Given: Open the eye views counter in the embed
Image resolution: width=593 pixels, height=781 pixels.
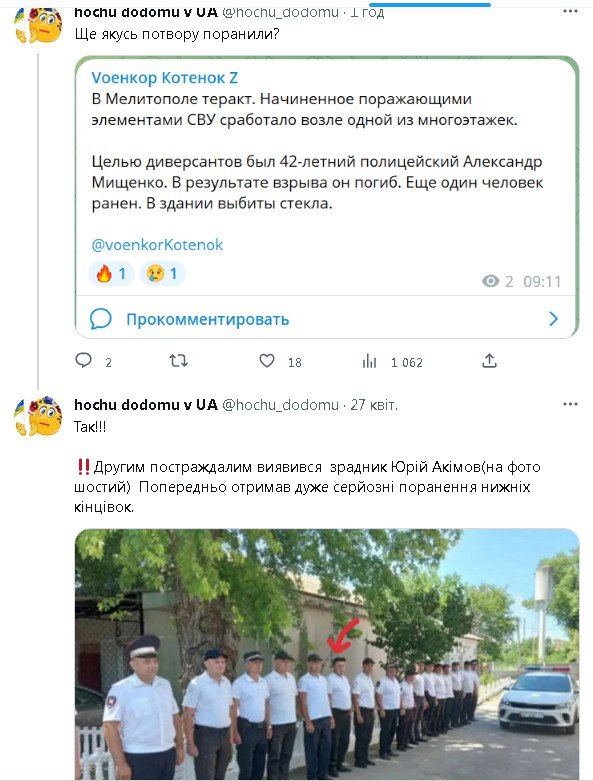Looking at the screenshot, I should point(497,281).
